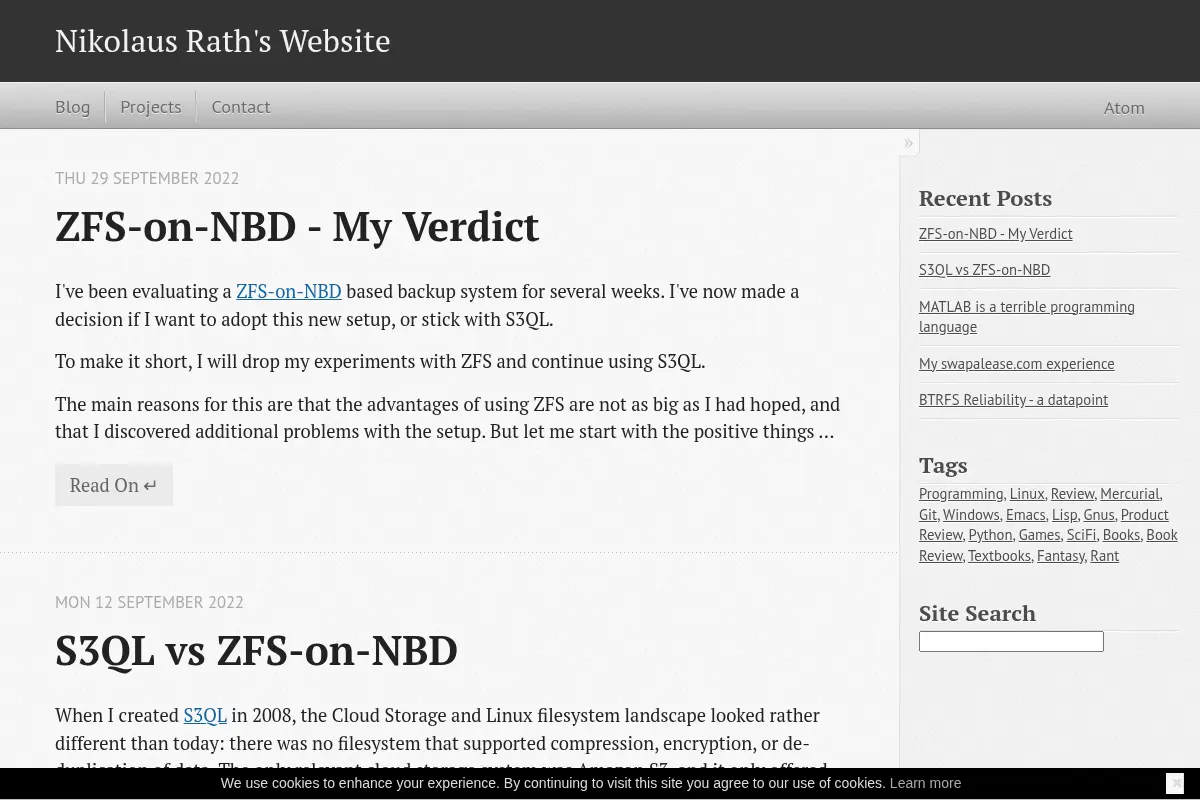Image resolution: width=1200 pixels, height=800 pixels.
Task: Open the Blog menu item
Action: point(72,107)
